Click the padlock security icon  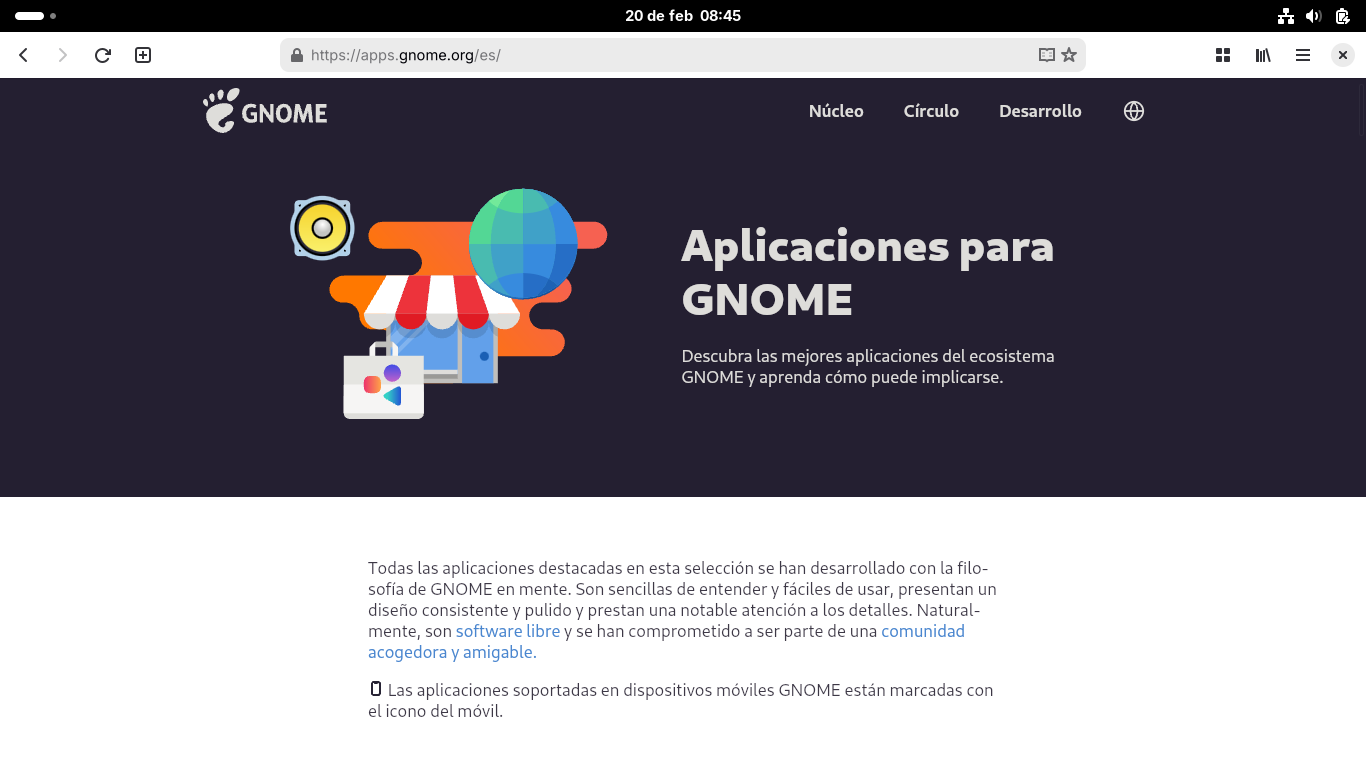coord(296,56)
